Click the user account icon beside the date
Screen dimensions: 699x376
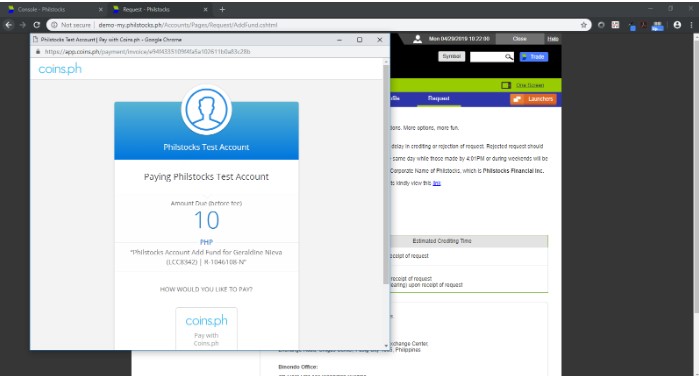(x=417, y=39)
